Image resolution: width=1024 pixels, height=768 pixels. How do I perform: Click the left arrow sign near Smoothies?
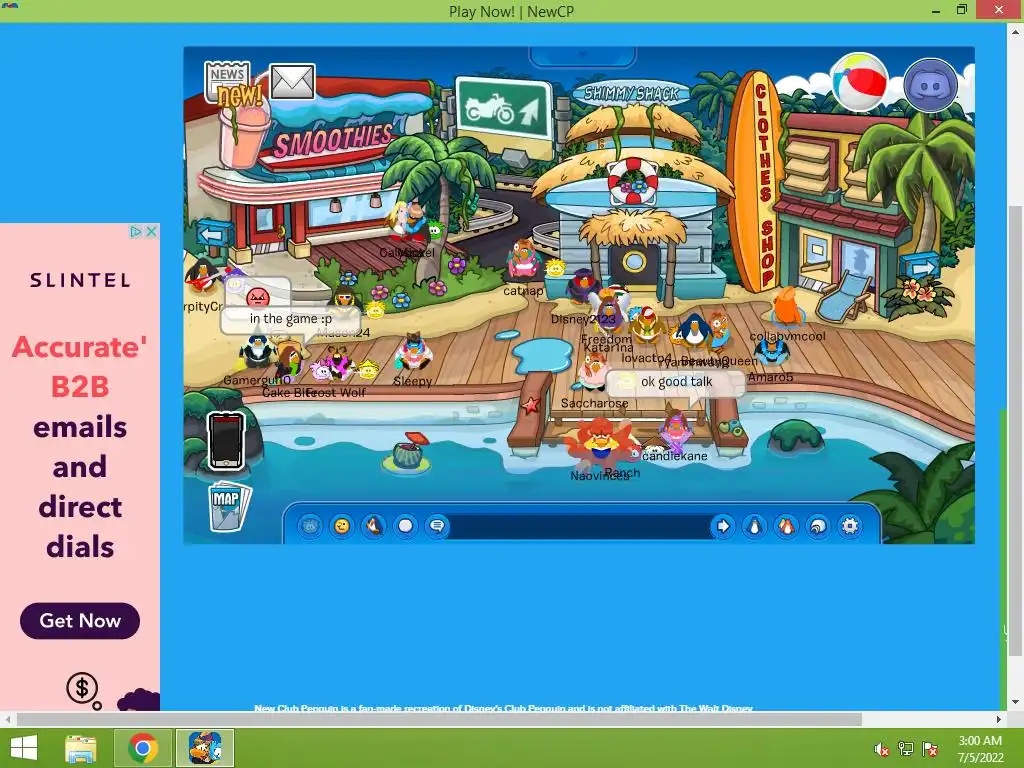click(214, 233)
